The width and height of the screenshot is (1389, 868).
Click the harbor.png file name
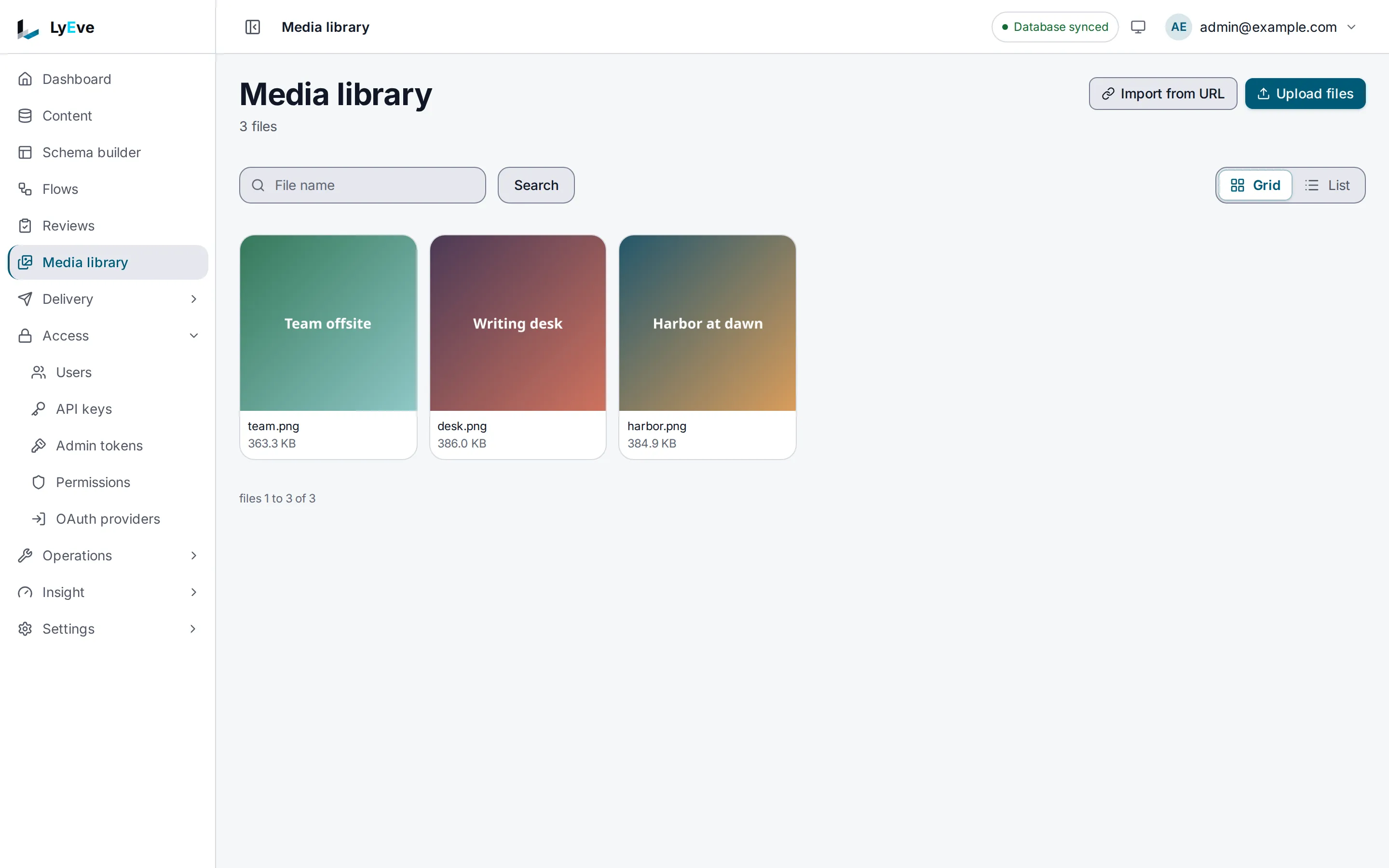click(x=656, y=426)
